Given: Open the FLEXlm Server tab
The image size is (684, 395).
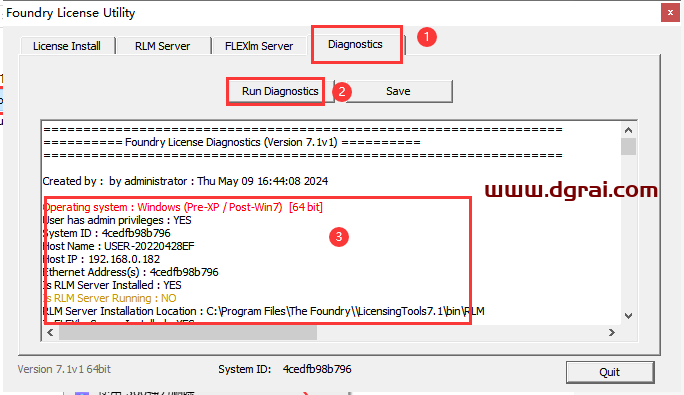Looking at the screenshot, I should coord(259,46).
